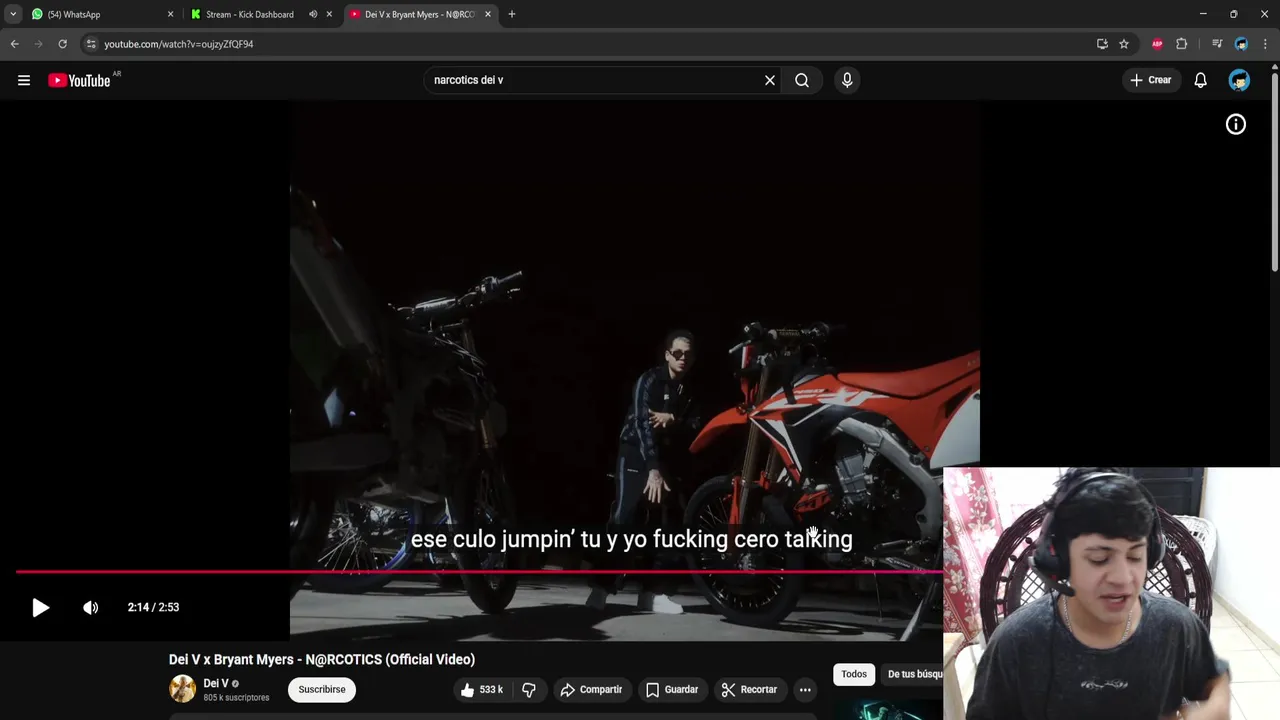This screenshot has width=1280, height=720.
Task: Subscribe to Dei V channel
Action: (x=322, y=689)
